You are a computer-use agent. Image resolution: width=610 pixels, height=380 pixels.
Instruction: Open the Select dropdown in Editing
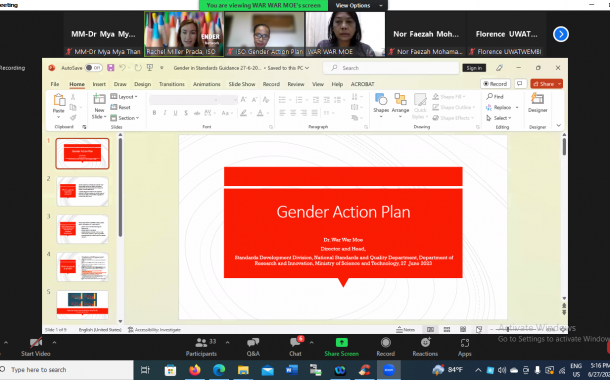(x=499, y=117)
